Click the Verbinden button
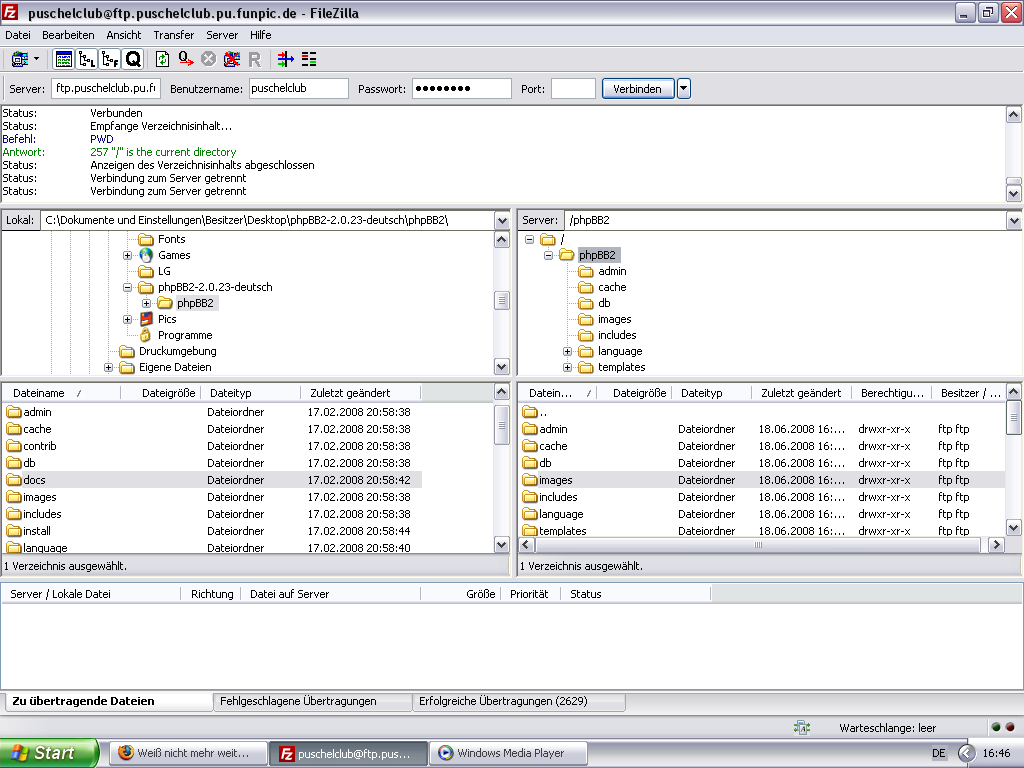The image size is (1024, 768). point(637,89)
